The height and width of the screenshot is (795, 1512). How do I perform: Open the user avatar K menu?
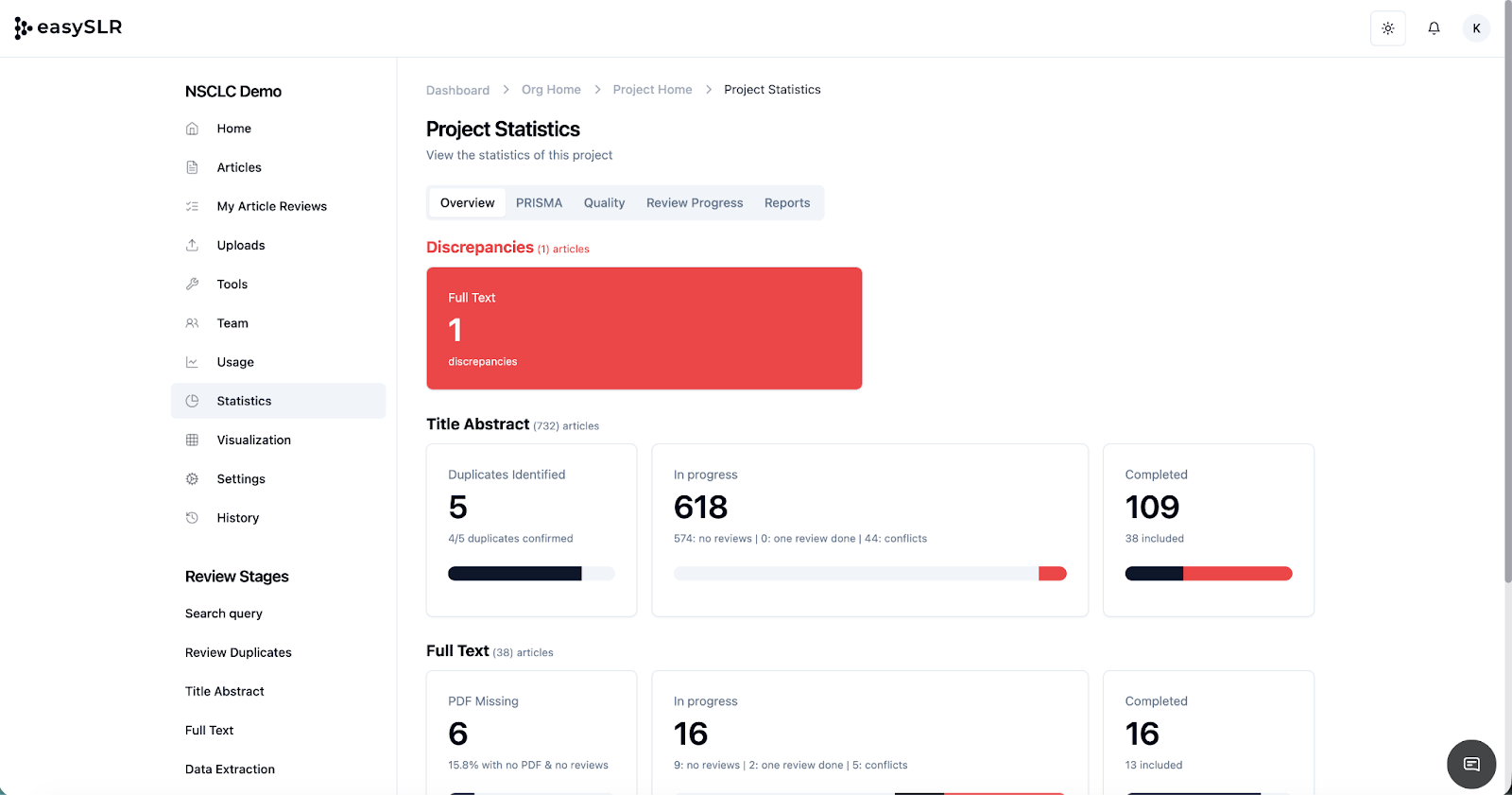[x=1476, y=28]
